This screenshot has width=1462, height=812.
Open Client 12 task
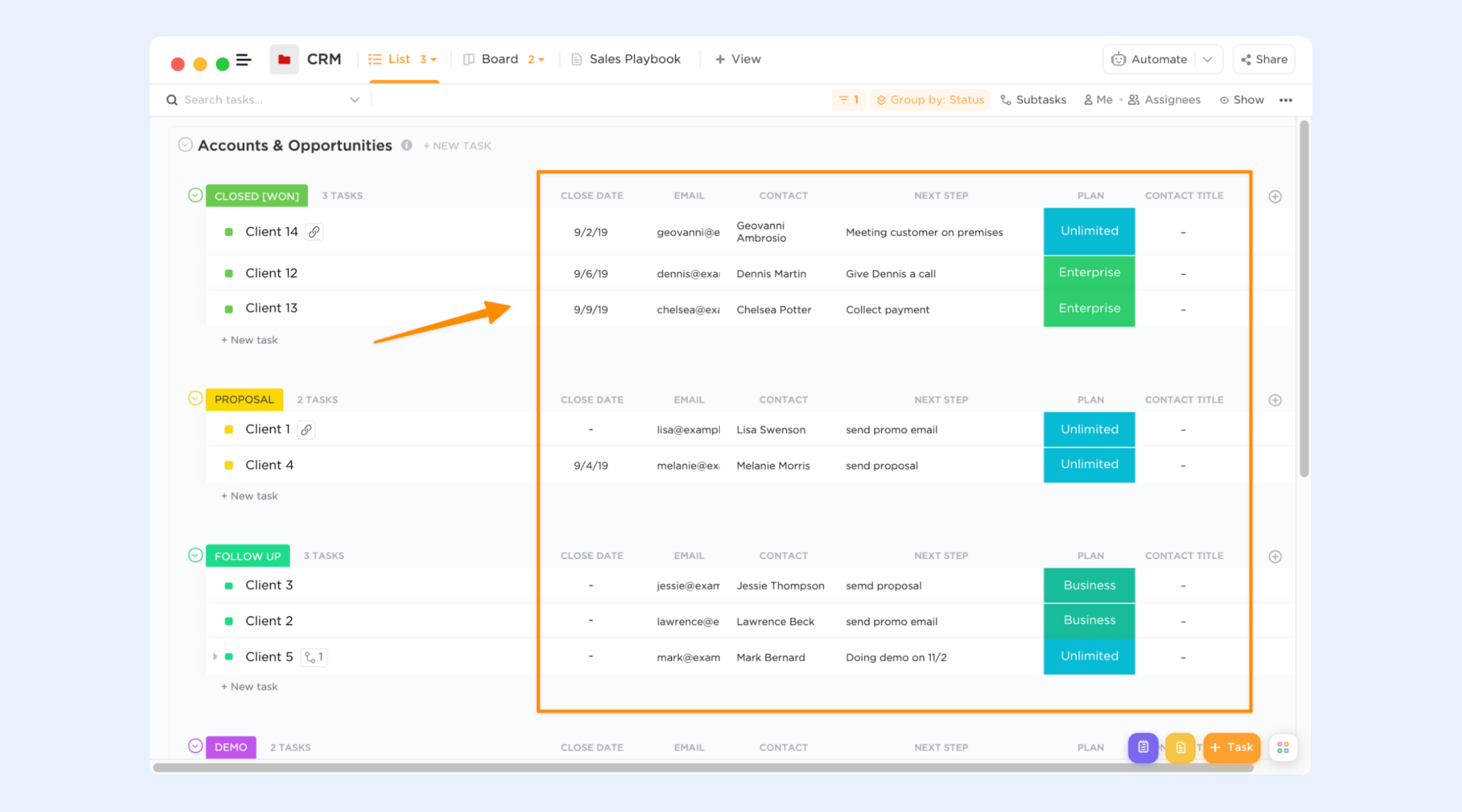pos(271,273)
